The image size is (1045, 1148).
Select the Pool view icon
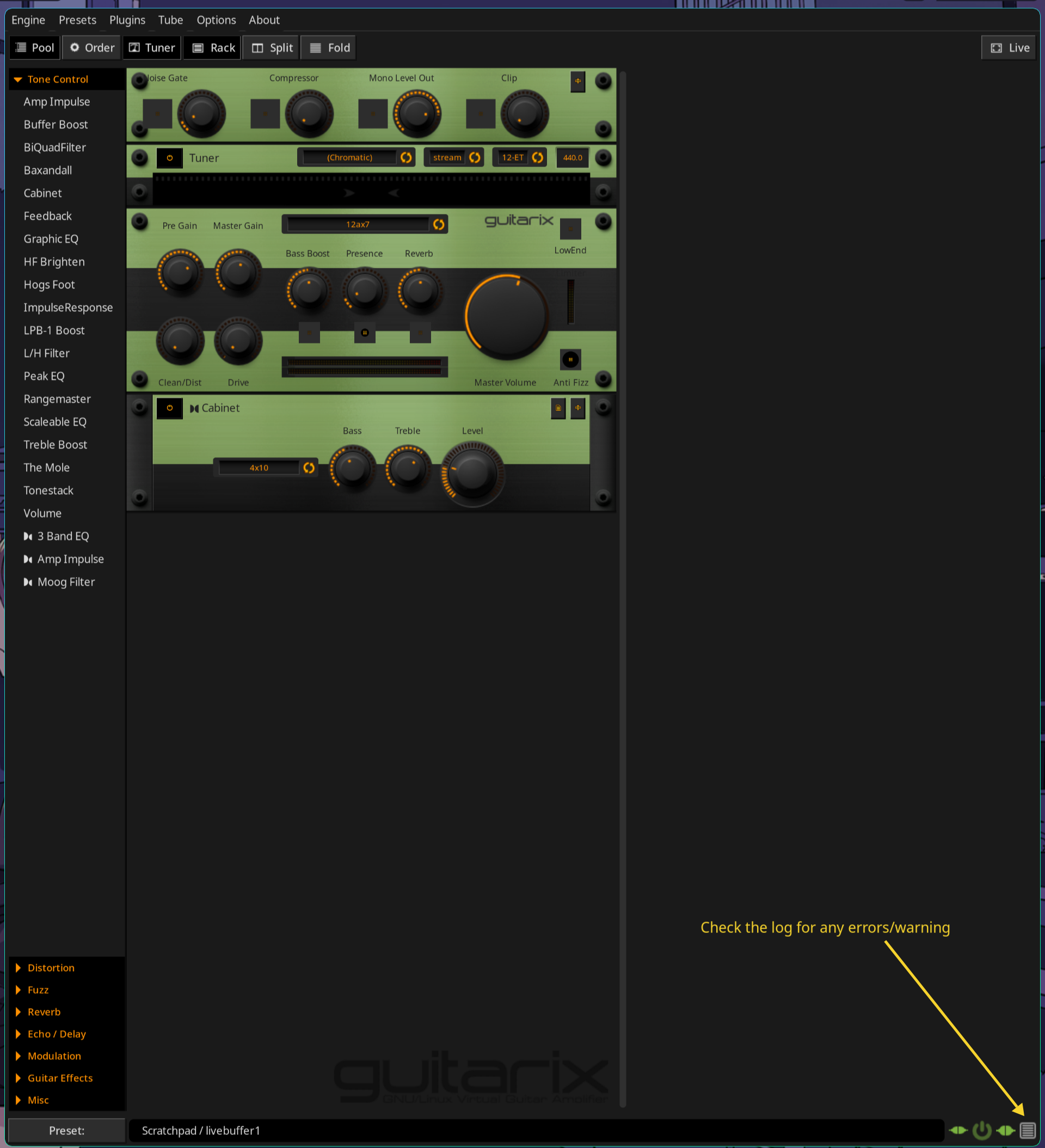[35, 47]
